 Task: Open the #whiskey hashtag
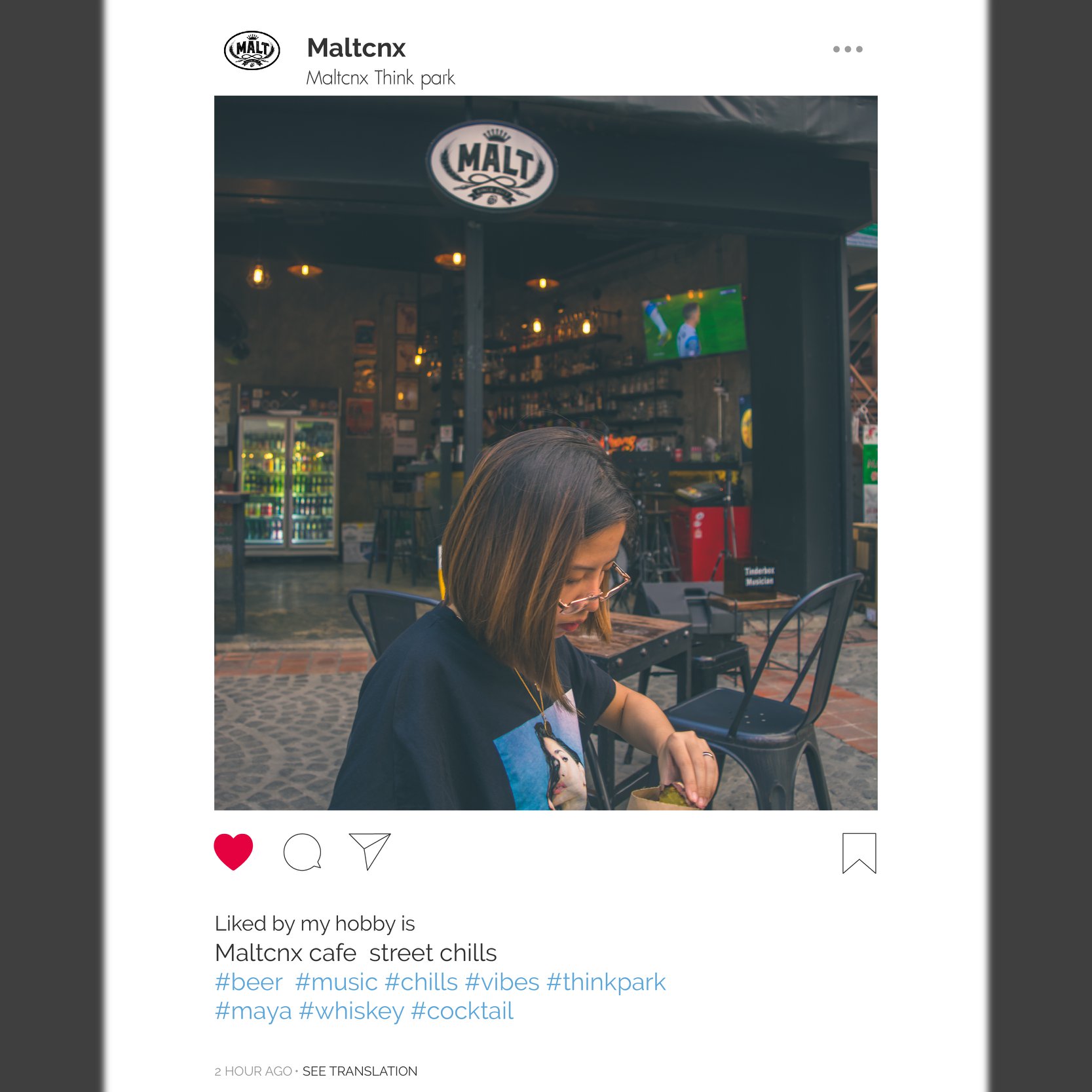pyautogui.click(x=351, y=1011)
